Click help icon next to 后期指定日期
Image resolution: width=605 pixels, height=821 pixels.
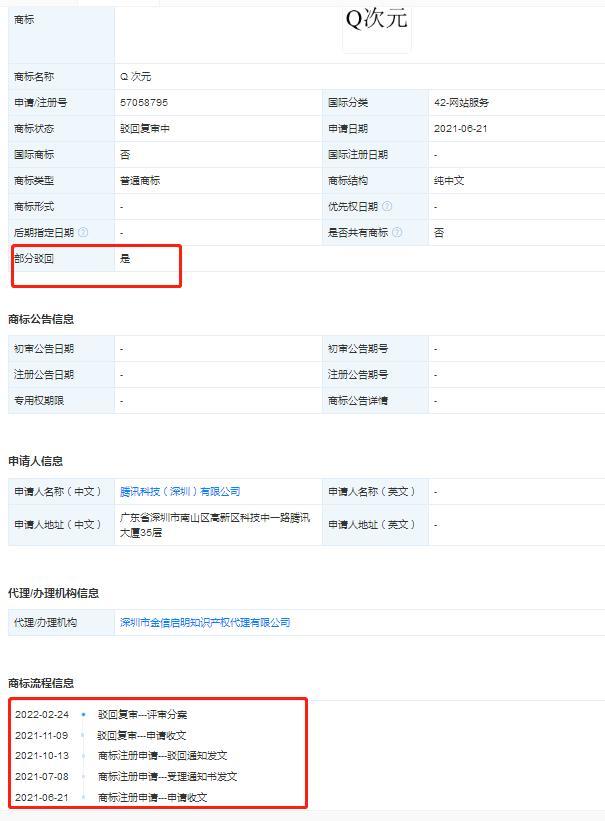tap(83, 232)
